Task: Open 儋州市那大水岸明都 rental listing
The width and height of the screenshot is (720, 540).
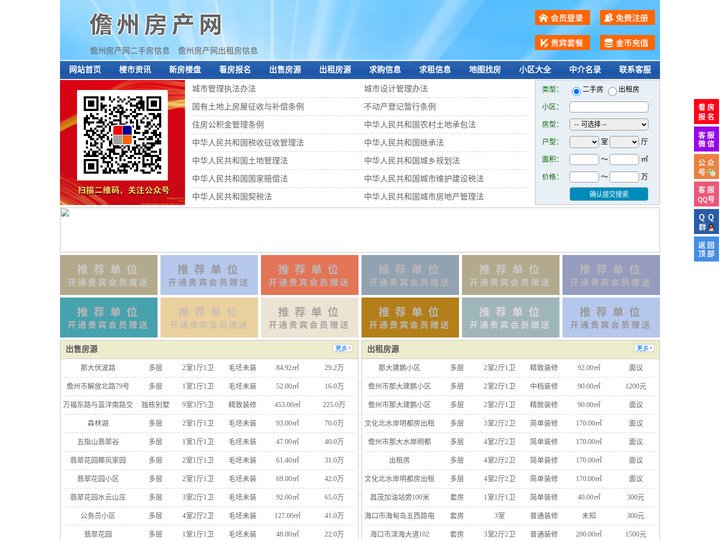Action: 399,442
